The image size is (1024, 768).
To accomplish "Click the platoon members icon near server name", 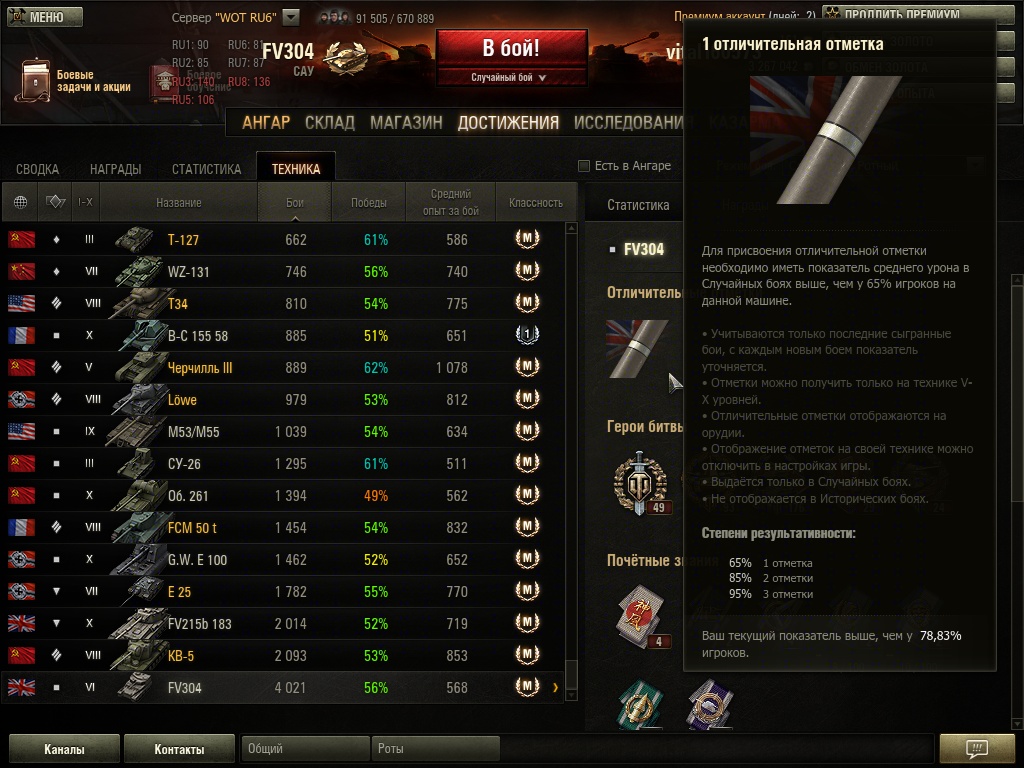I will [x=334, y=18].
